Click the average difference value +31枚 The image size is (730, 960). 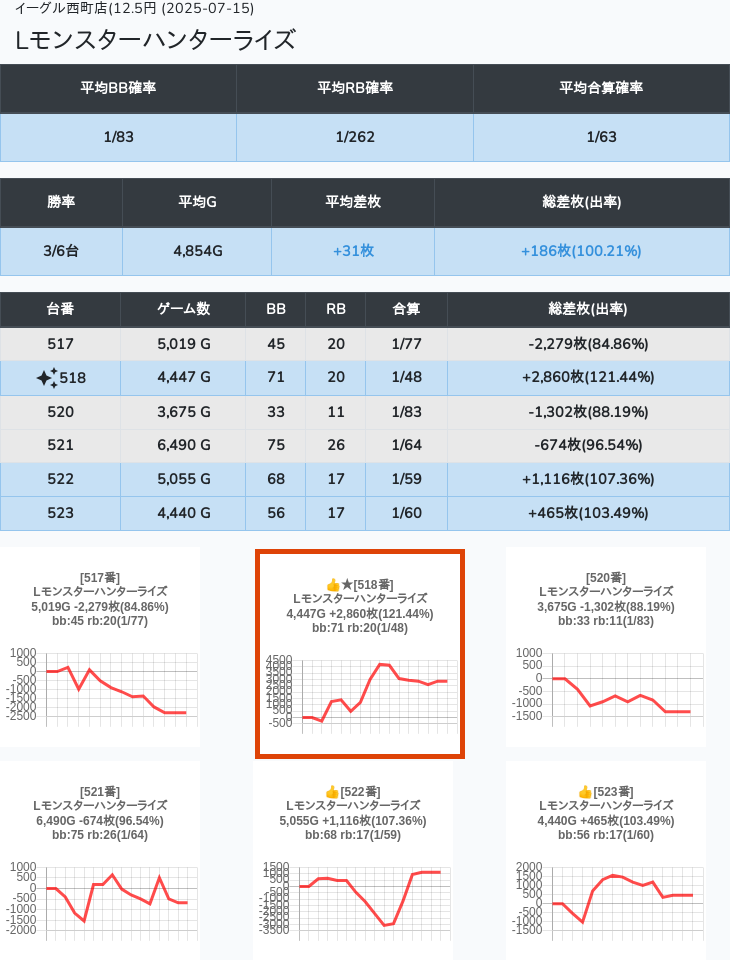(353, 251)
